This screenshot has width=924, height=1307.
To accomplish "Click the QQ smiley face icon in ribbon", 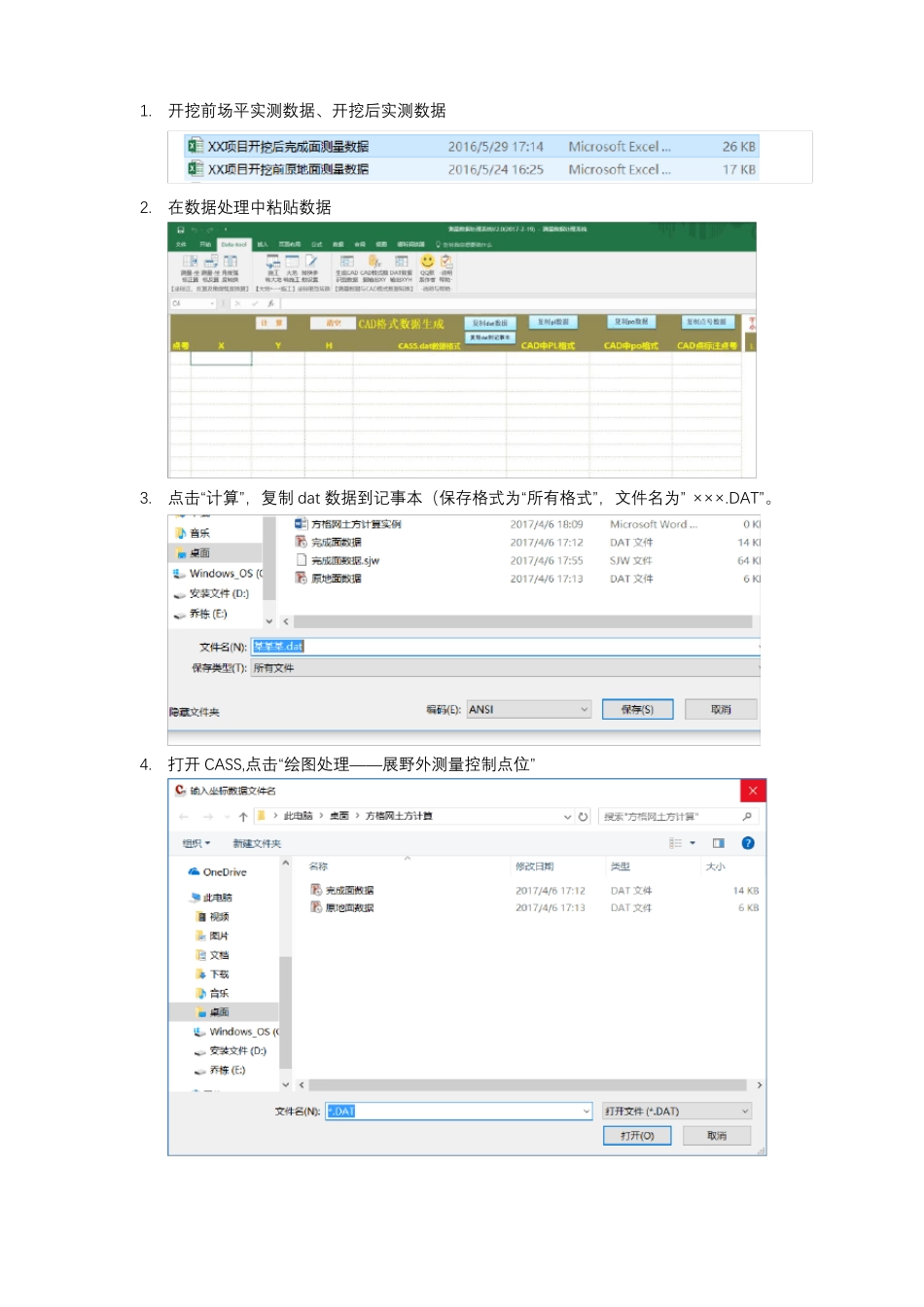I will [x=427, y=262].
